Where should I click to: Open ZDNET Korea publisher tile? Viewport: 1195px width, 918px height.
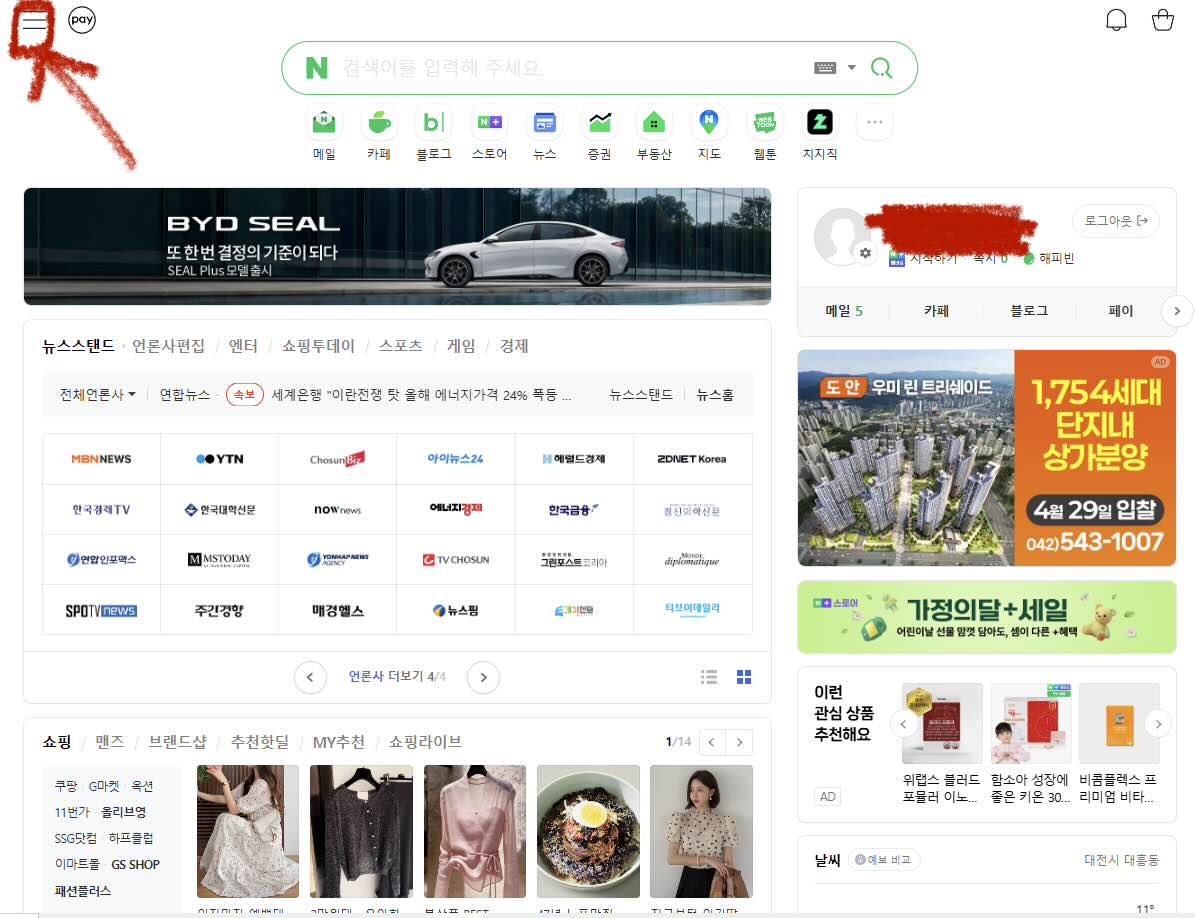(692, 459)
